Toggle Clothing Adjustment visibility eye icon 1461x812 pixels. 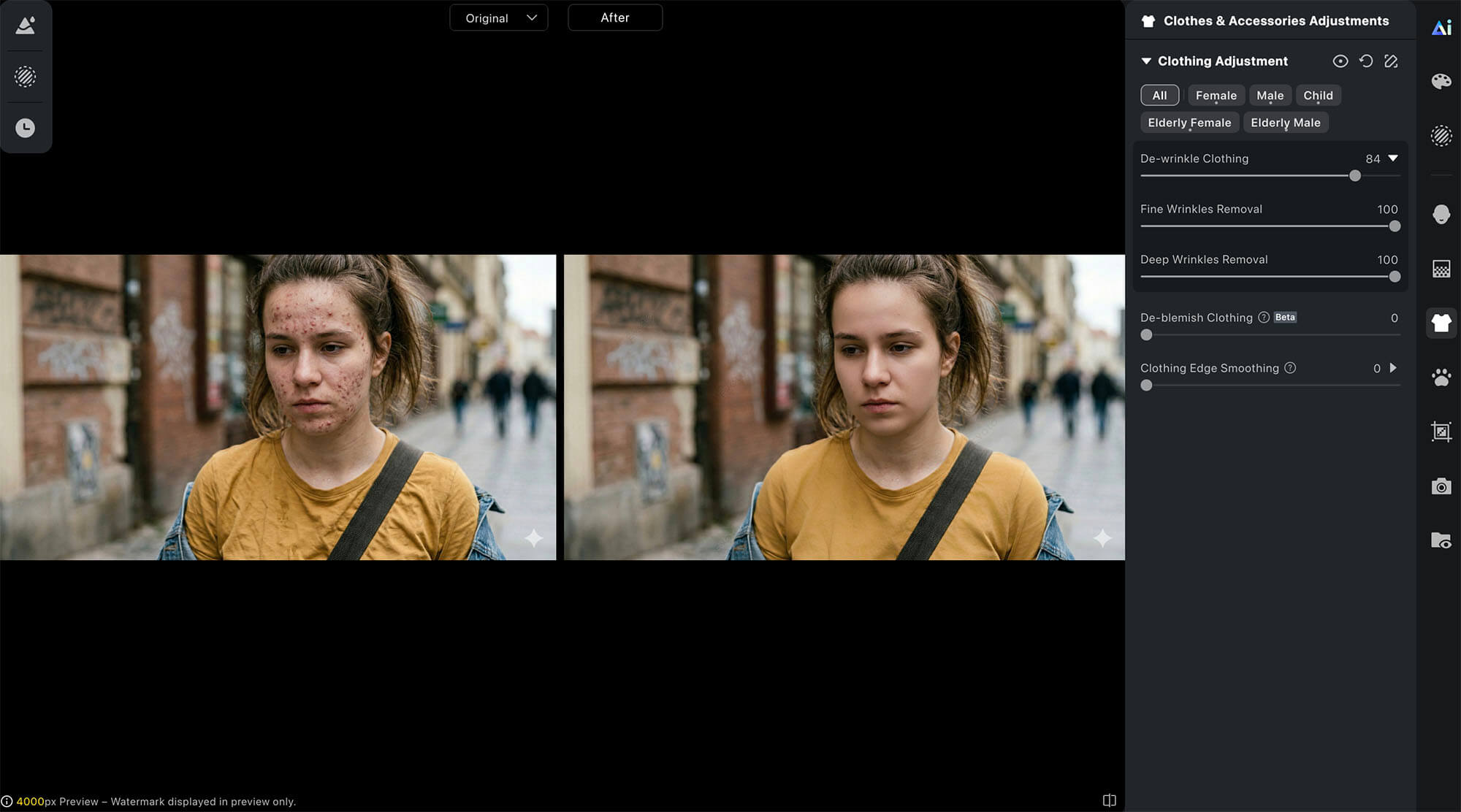click(x=1340, y=61)
